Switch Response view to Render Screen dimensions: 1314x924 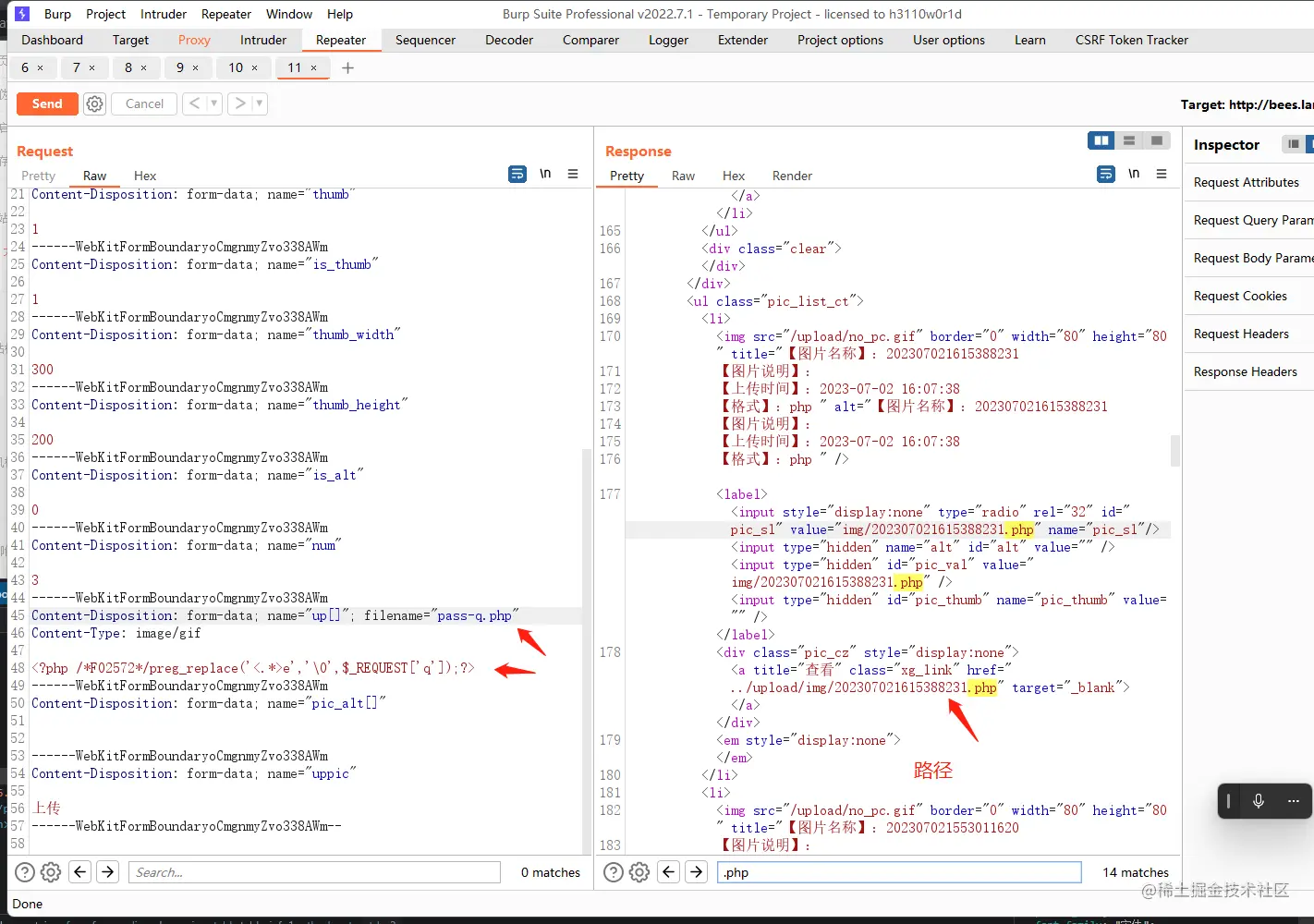click(792, 176)
